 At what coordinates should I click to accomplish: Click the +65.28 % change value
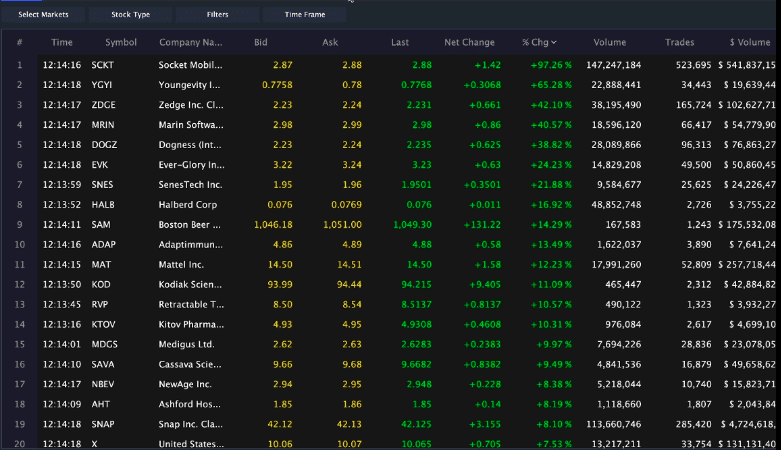tap(551, 85)
